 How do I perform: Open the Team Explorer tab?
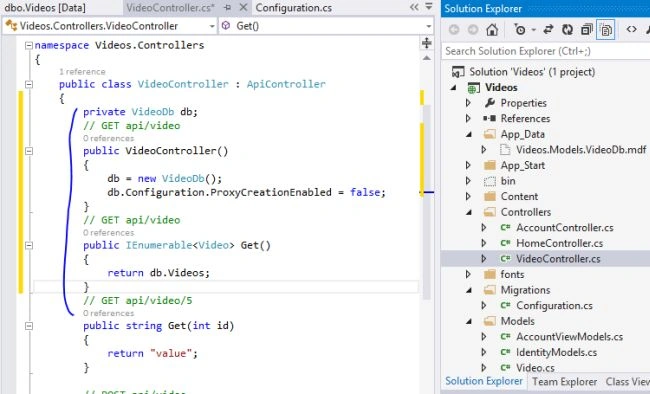click(x=565, y=382)
